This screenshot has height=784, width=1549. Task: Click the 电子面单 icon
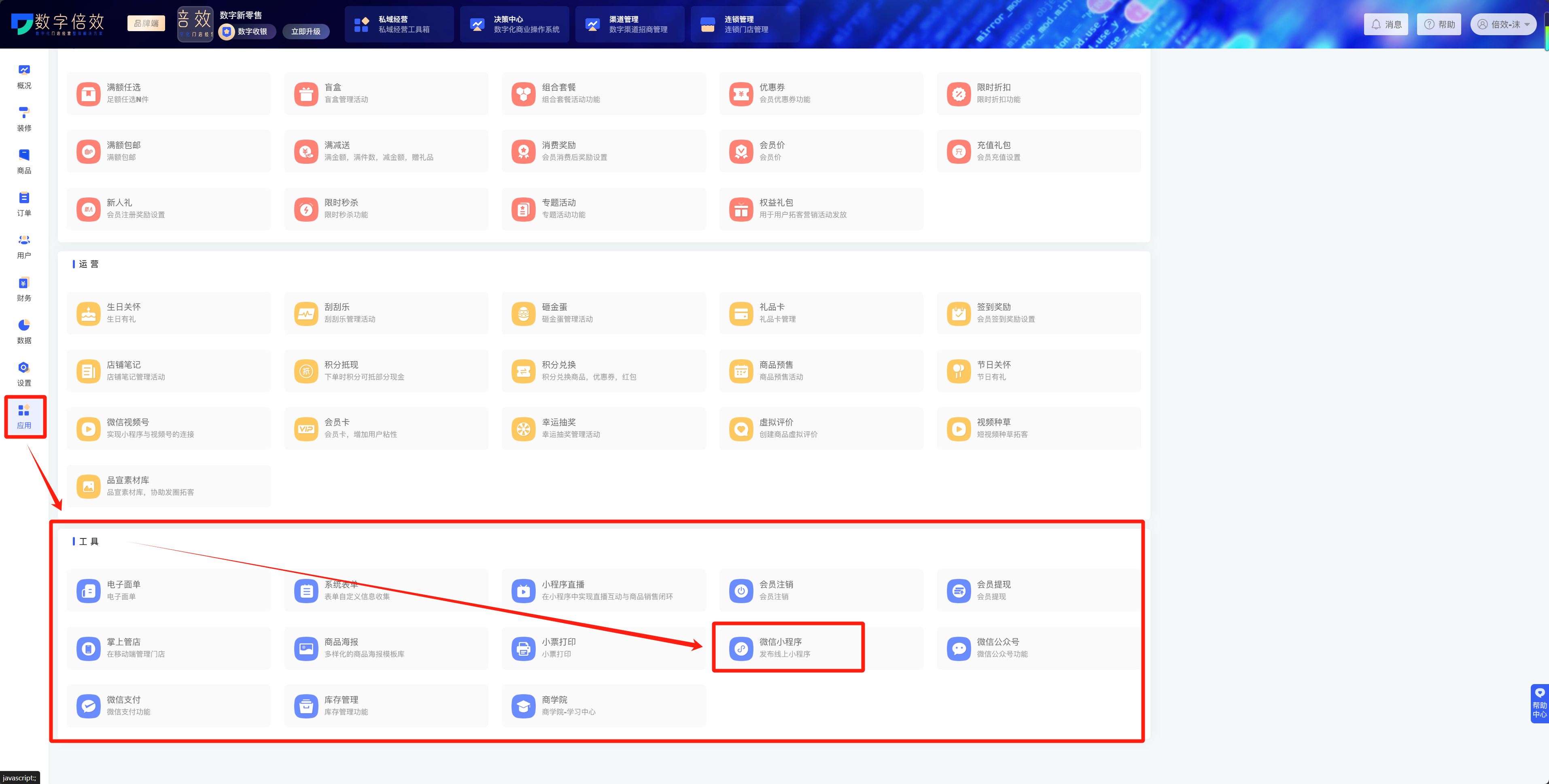click(88, 590)
